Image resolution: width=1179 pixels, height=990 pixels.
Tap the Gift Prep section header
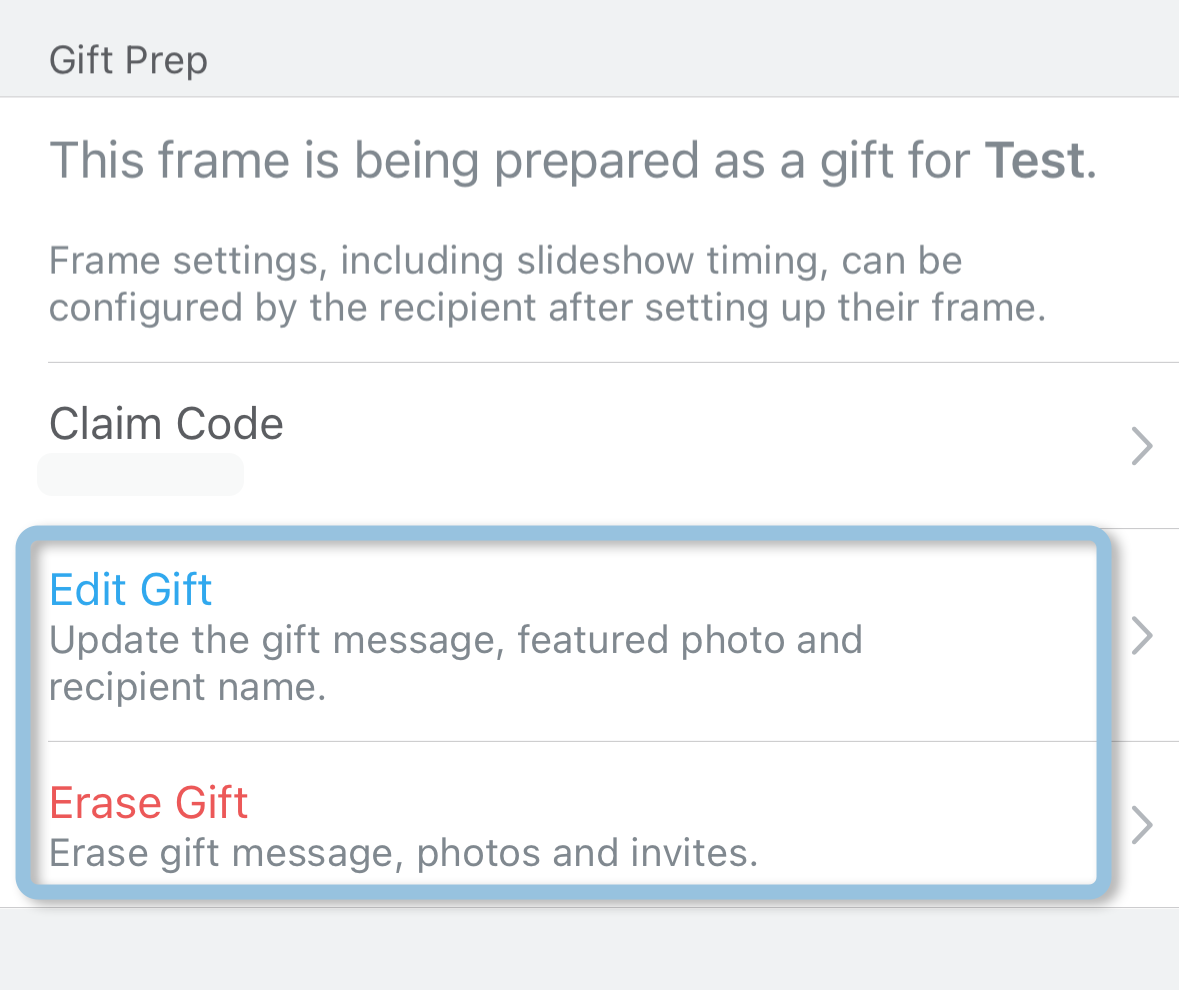coord(128,59)
